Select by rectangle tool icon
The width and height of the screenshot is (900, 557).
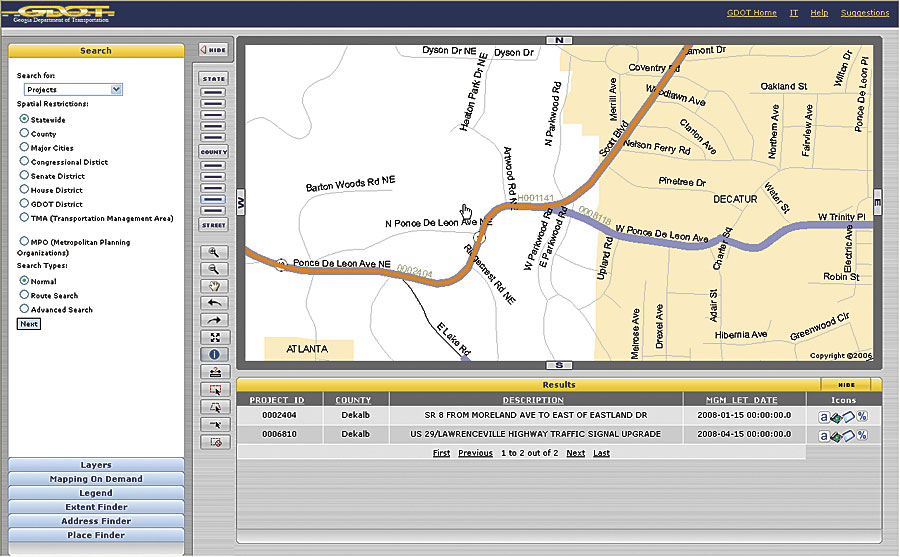[214, 390]
